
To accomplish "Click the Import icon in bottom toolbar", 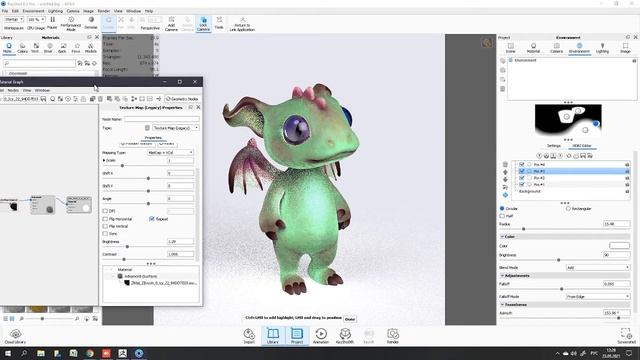I will click(249, 336).
